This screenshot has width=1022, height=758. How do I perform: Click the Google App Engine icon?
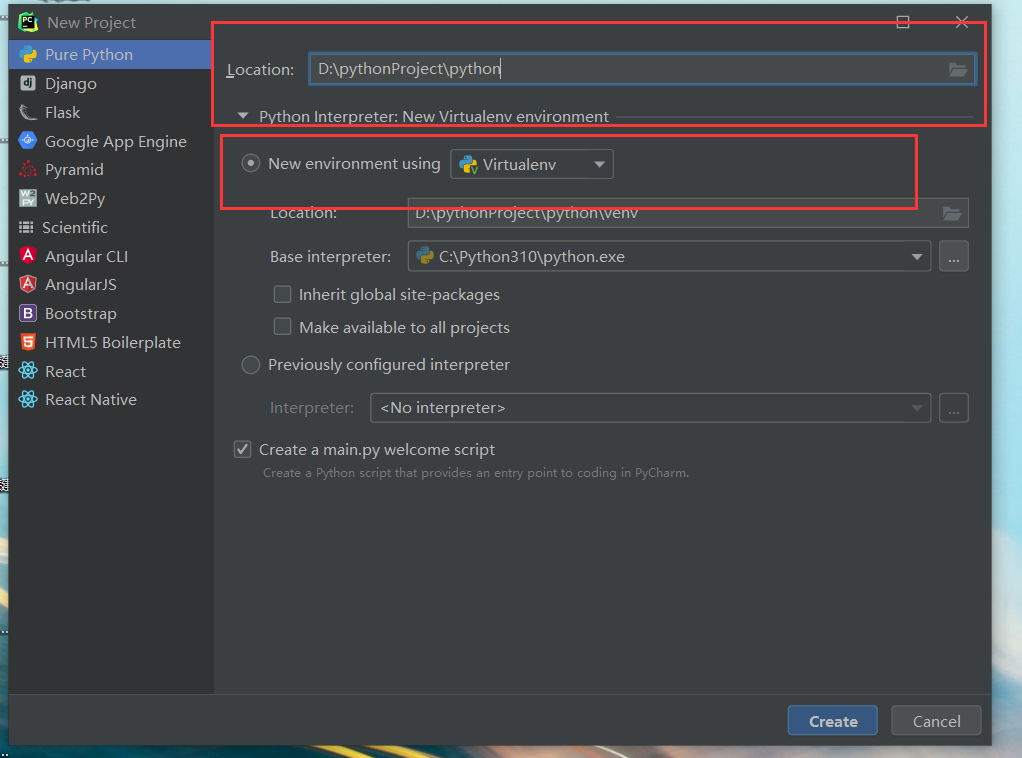[28, 140]
